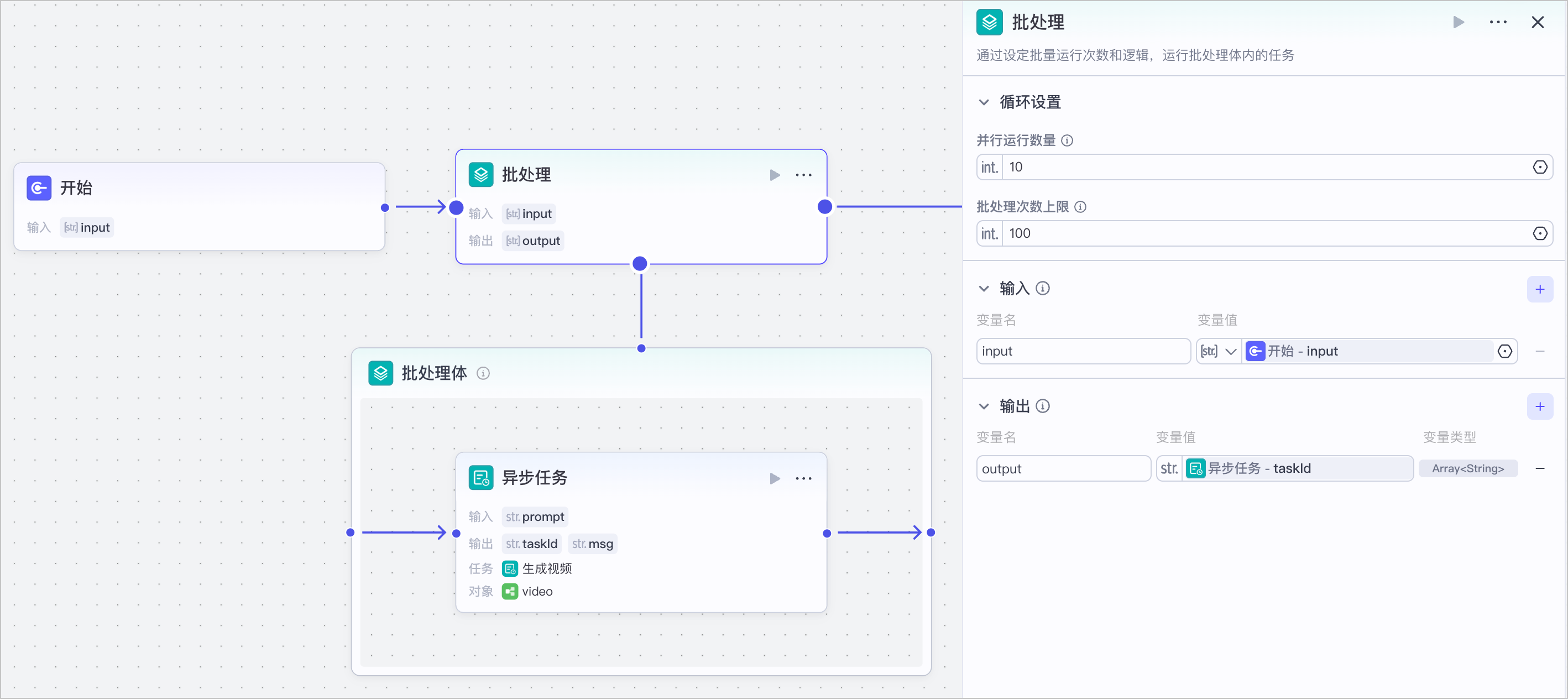Click the Array<String> type tag

(1467, 469)
